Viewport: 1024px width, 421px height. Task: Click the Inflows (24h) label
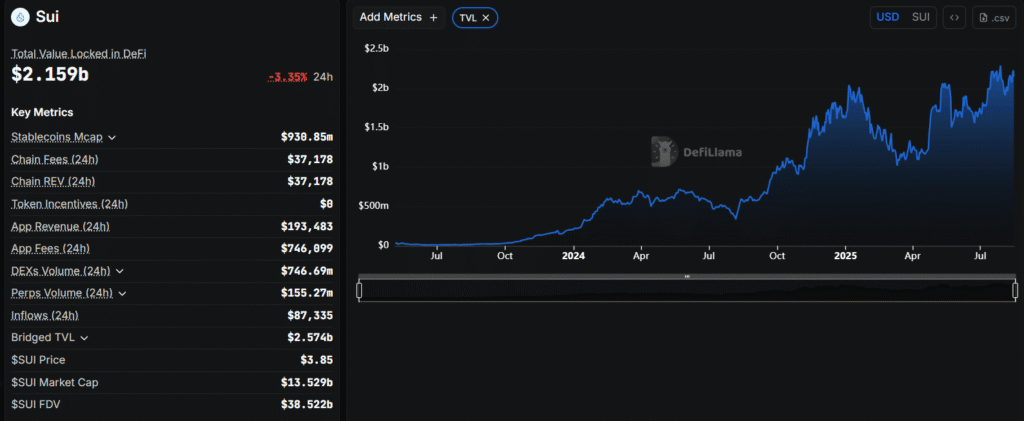pos(44,315)
